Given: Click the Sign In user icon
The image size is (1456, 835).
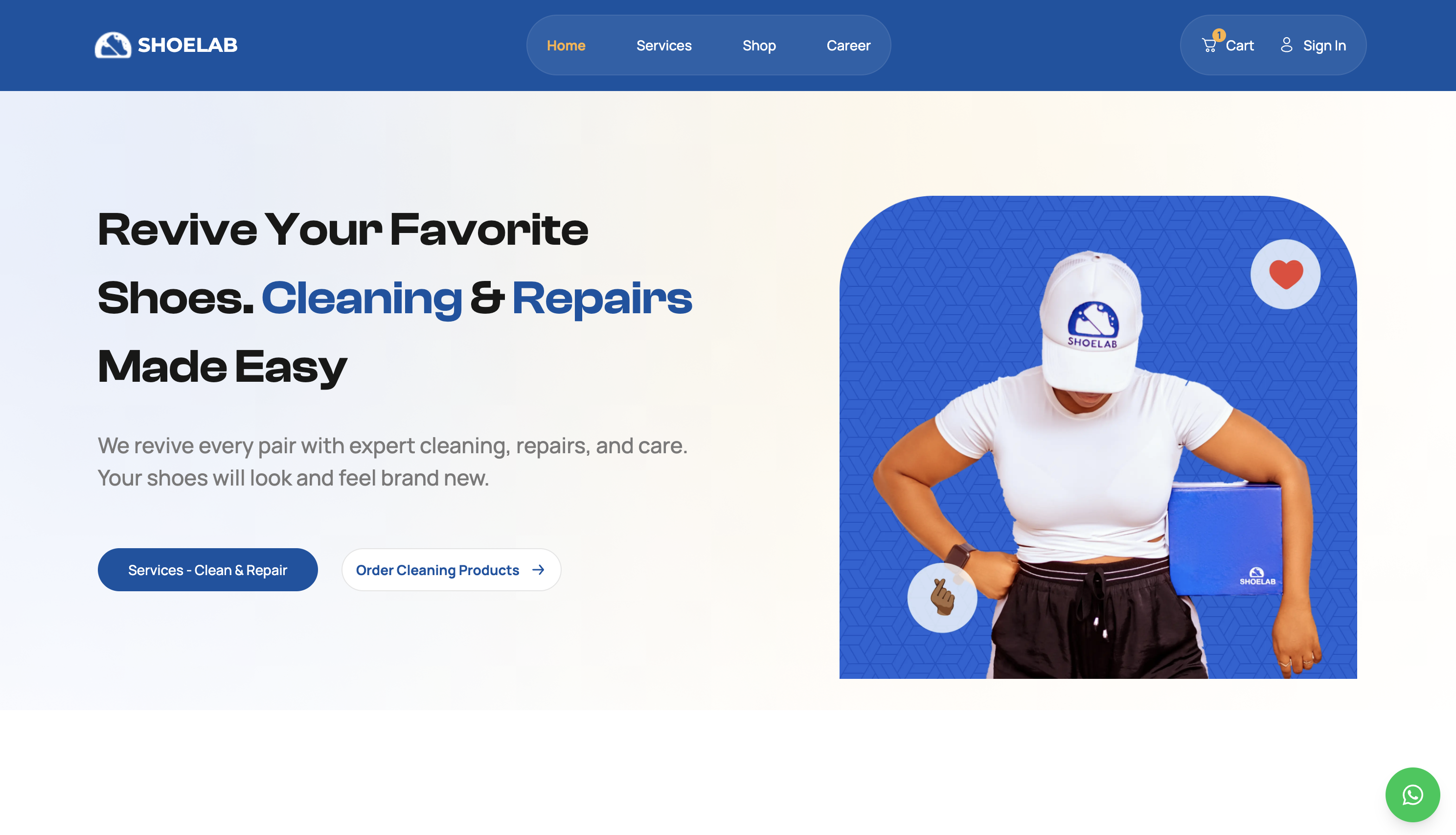Looking at the screenshot, I should (x=1286, y=45).
